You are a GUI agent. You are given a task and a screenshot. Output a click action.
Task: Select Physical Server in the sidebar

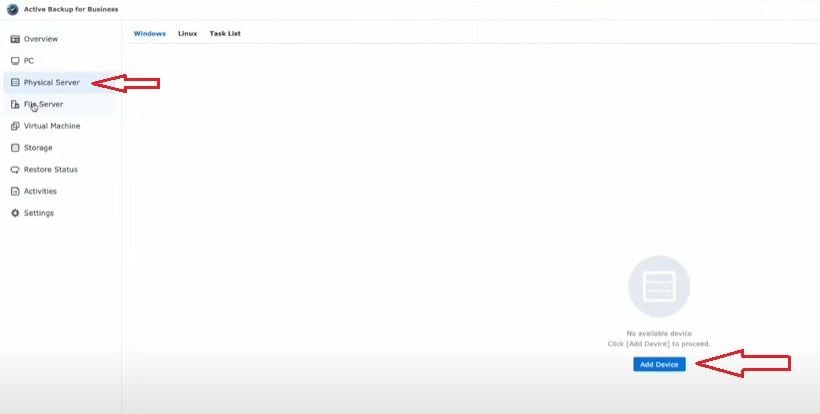(x=60, y=83)
